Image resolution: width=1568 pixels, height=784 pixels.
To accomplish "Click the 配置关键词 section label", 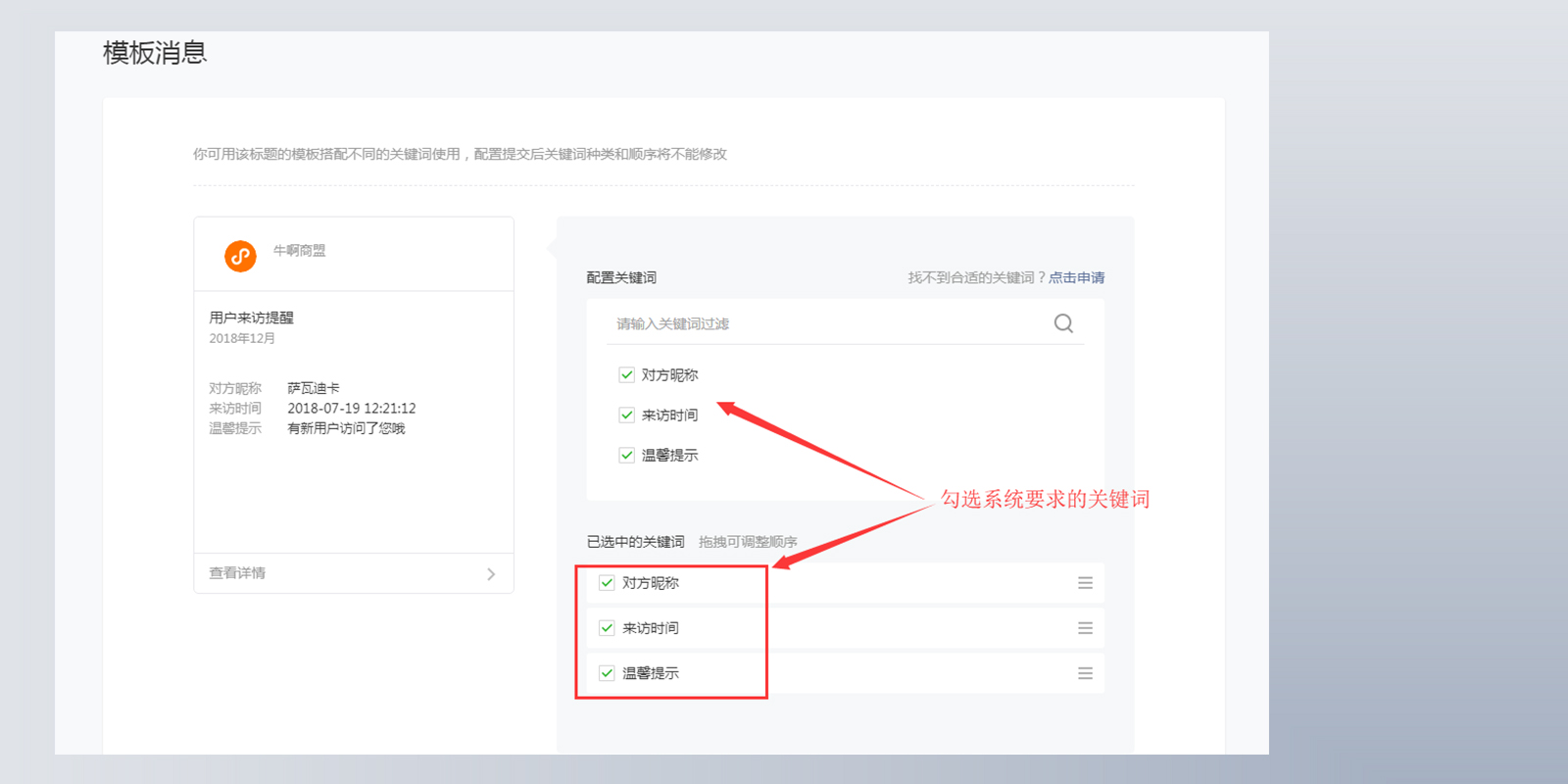I will 621,277.
